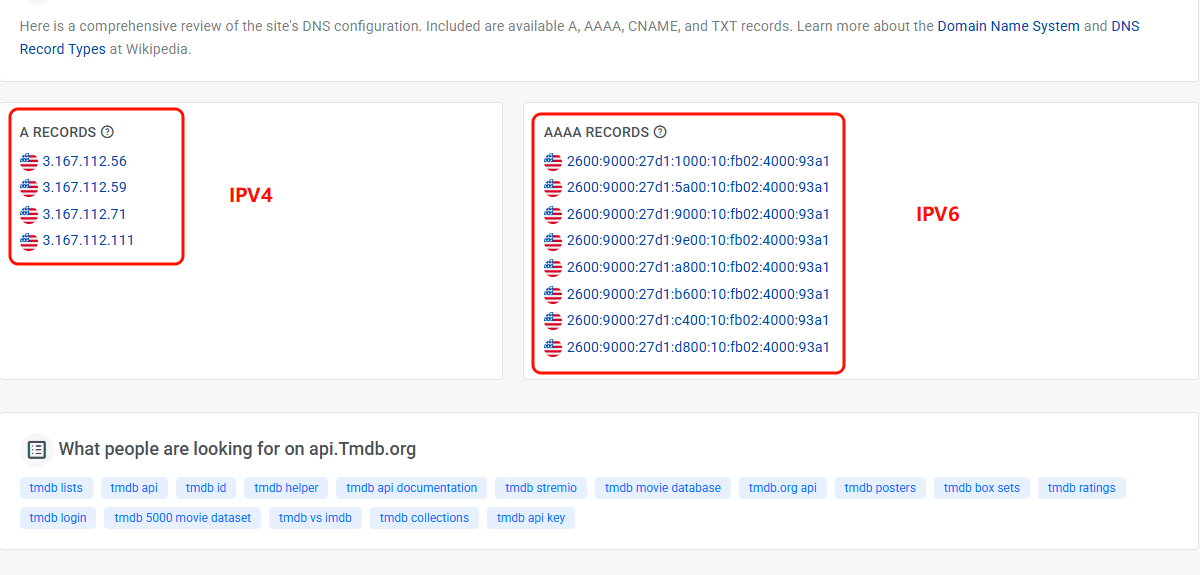Viewport: 1200px width, 575px height.
Task: Click the 'tmdb movie database' tag
Action: tap(662, 488)
